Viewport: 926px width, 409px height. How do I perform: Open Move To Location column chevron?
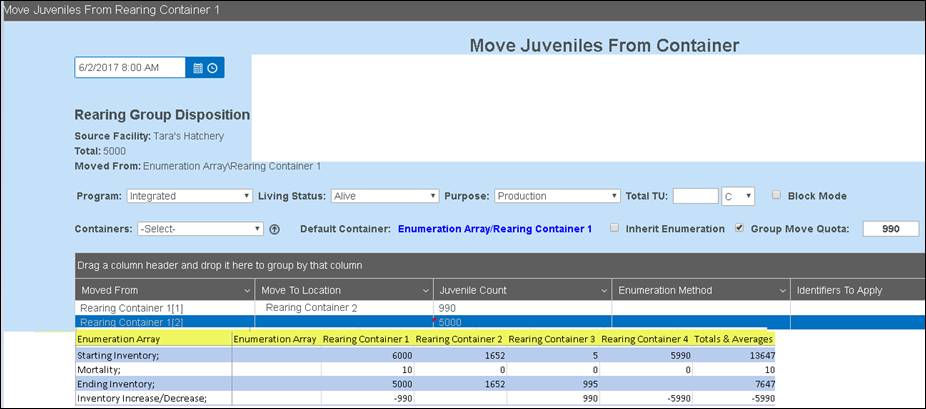pyautogui.click(x=424, y=290)
